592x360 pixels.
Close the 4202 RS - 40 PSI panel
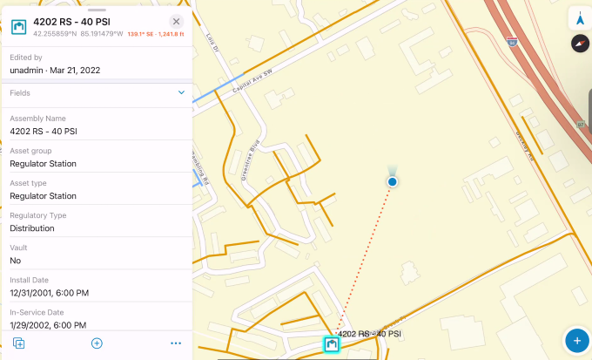pos(176,22)
